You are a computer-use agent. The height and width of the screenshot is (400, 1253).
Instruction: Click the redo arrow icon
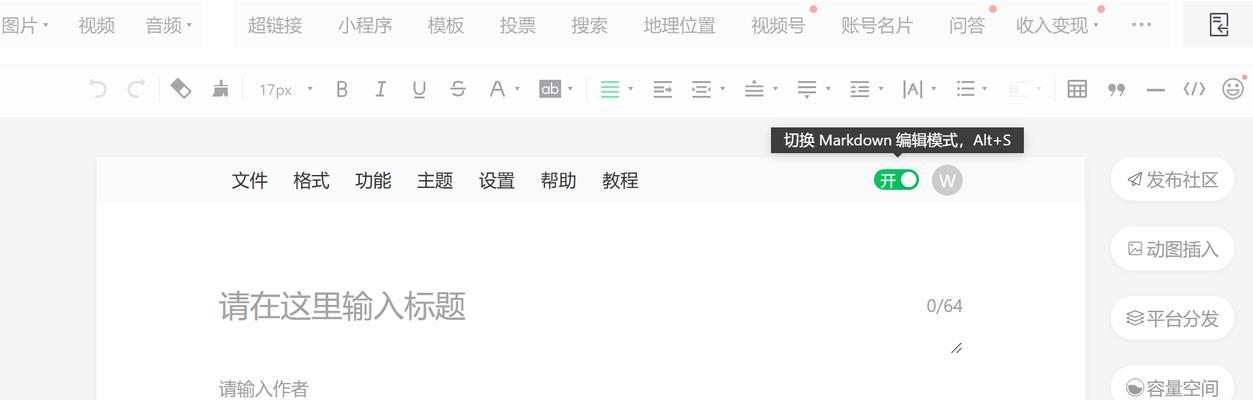136,89
